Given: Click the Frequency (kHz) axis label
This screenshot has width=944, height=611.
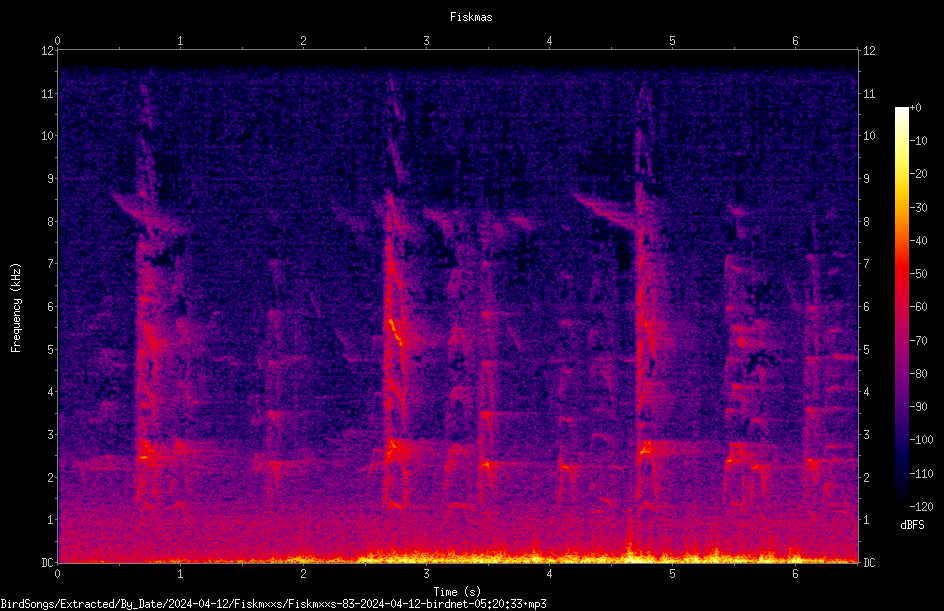Looking at the screenshot, I should click(x=16, y=307).
